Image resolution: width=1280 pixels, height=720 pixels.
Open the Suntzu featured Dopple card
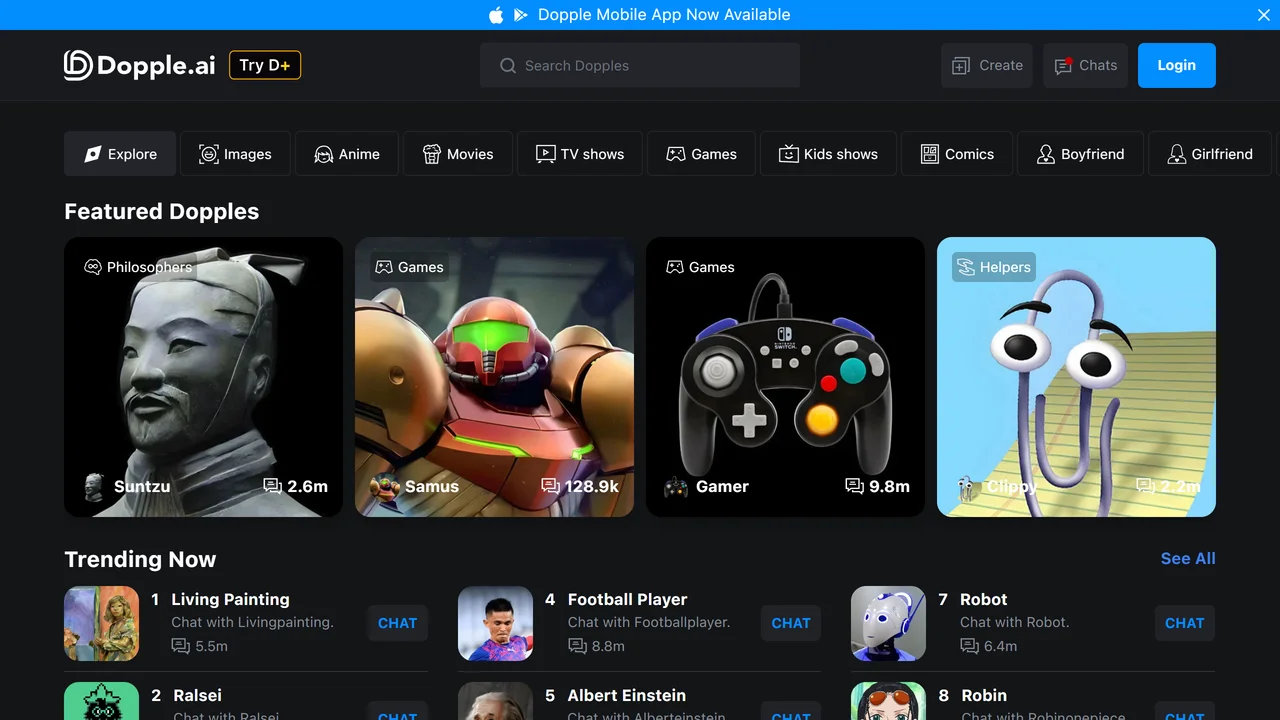tap(203, 377)
